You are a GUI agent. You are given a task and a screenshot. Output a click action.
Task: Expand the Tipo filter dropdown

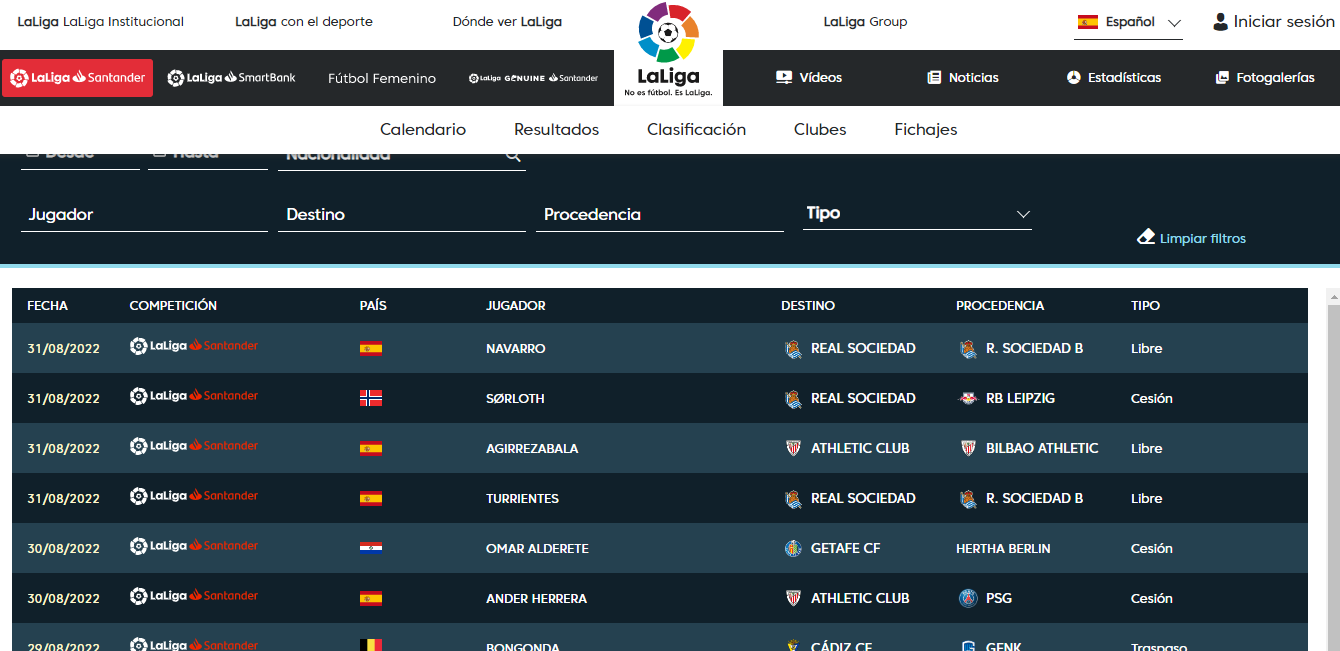point(918,213)
